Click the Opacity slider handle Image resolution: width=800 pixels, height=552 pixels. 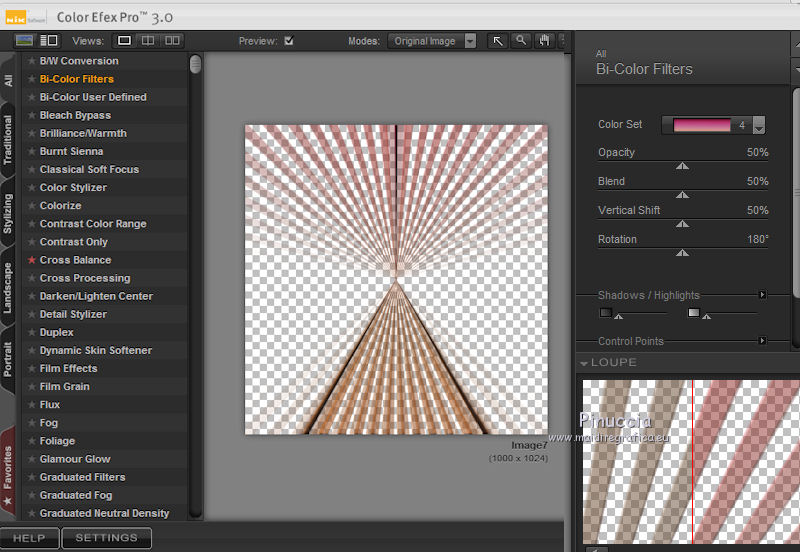pyautogui.click(x=682, y=167)
